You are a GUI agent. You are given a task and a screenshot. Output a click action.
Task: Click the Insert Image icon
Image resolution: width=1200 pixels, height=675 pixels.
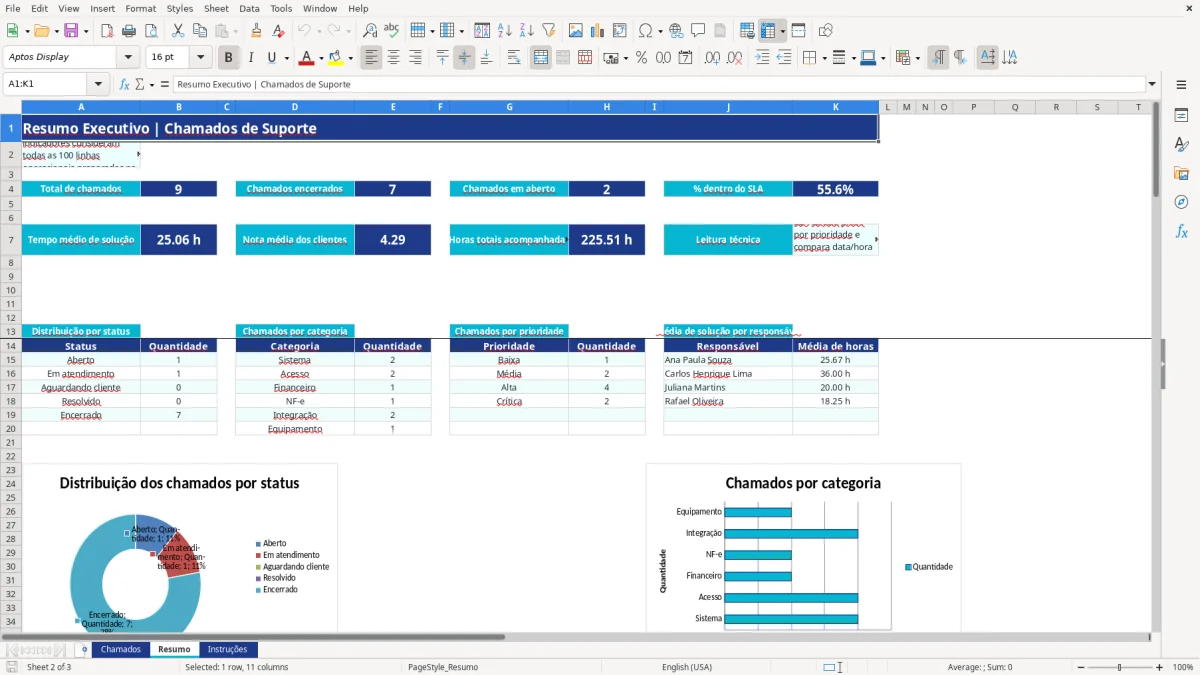(x=576, y=31)
